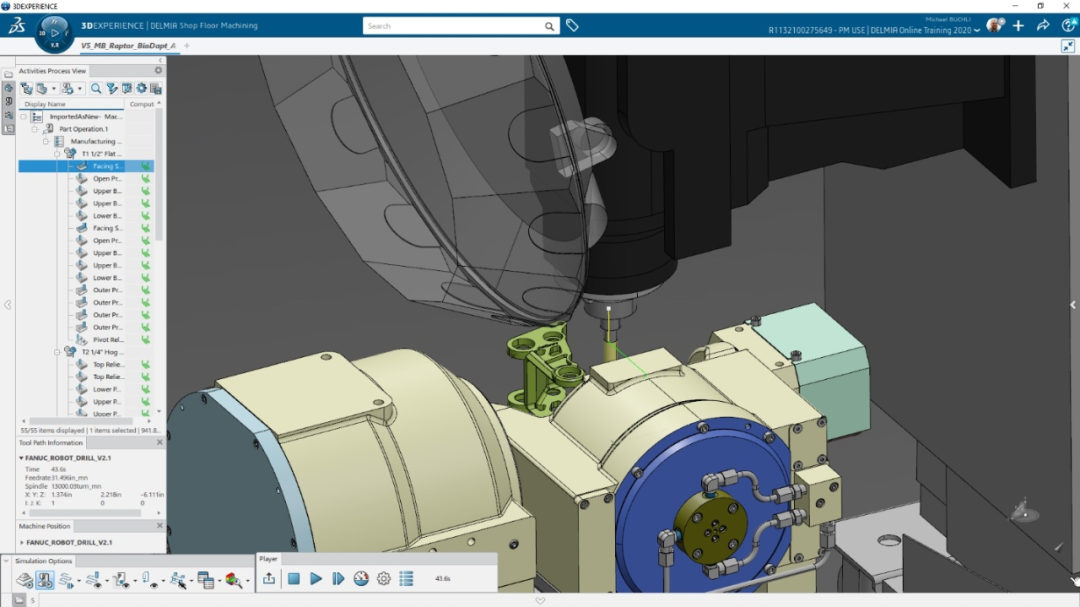Click the compass play button logo
Screen dimensions: 1080x607
coord(54,31)
